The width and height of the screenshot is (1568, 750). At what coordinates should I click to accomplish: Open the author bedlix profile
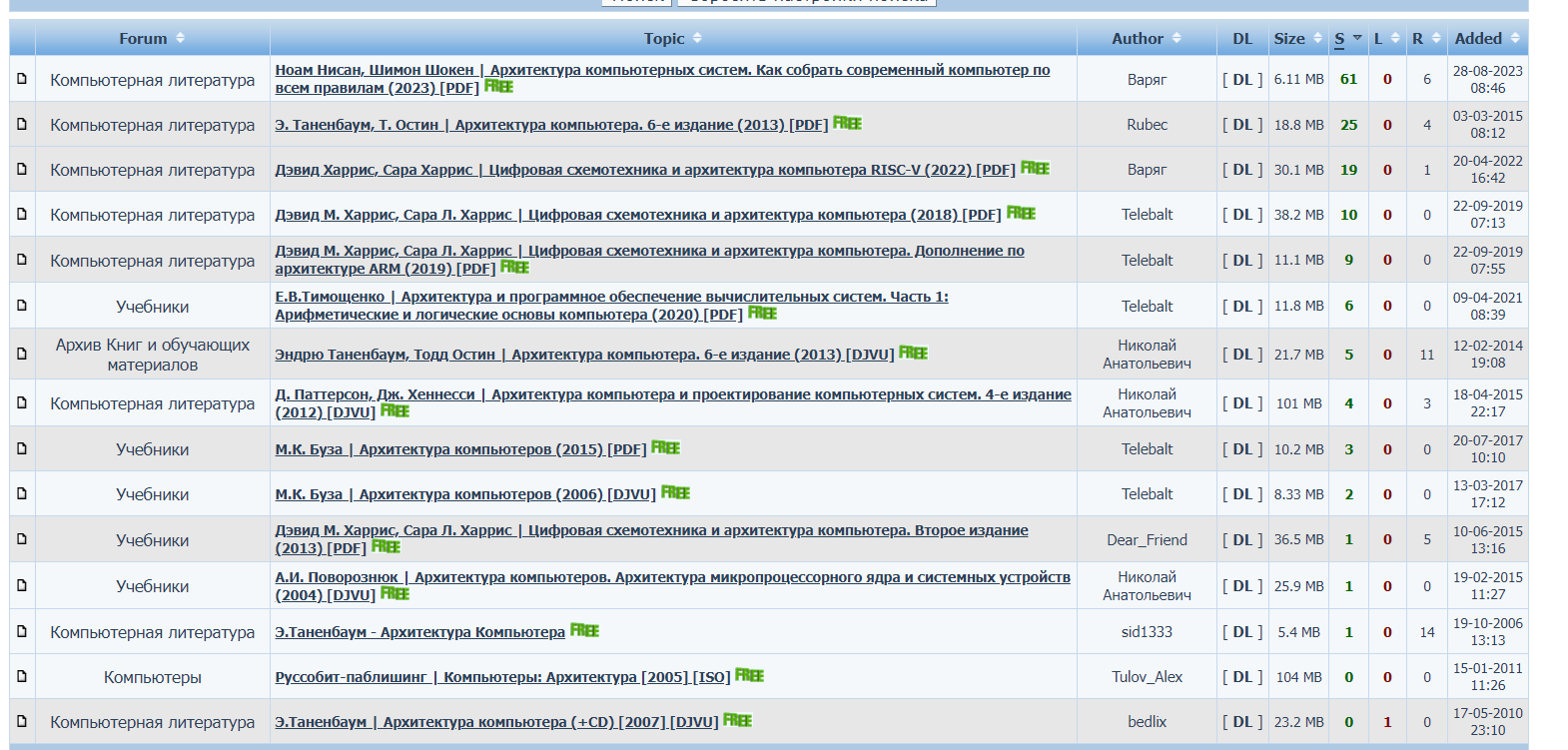[x=1147, y=722]
